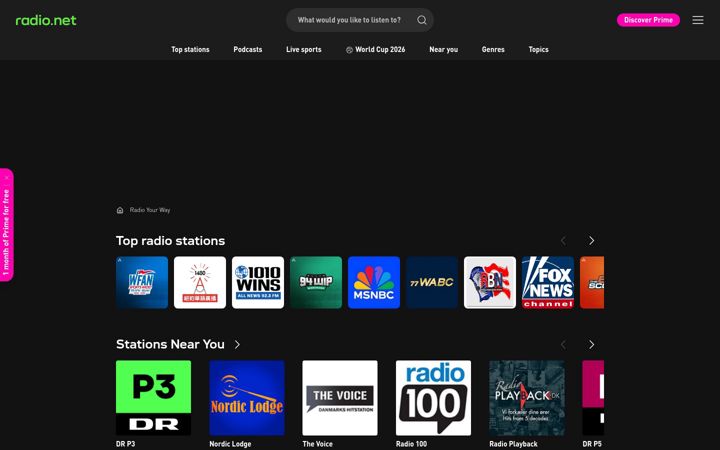Close the pink Prime promo side banner
Image resolution: width=720 pixels, height=450 pixels.
[x=7, y=178]
